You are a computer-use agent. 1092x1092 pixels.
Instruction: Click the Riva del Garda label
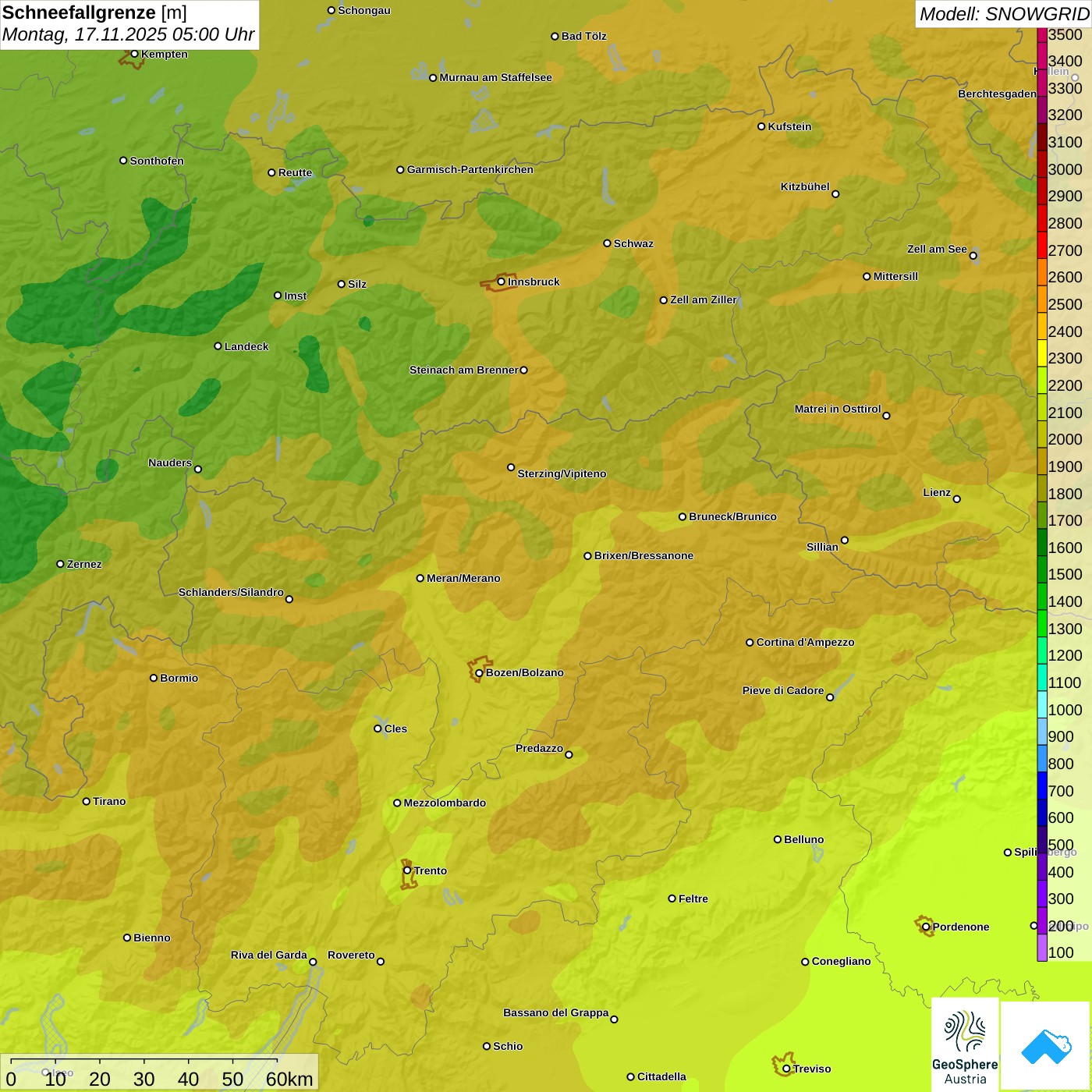[269, 955]
